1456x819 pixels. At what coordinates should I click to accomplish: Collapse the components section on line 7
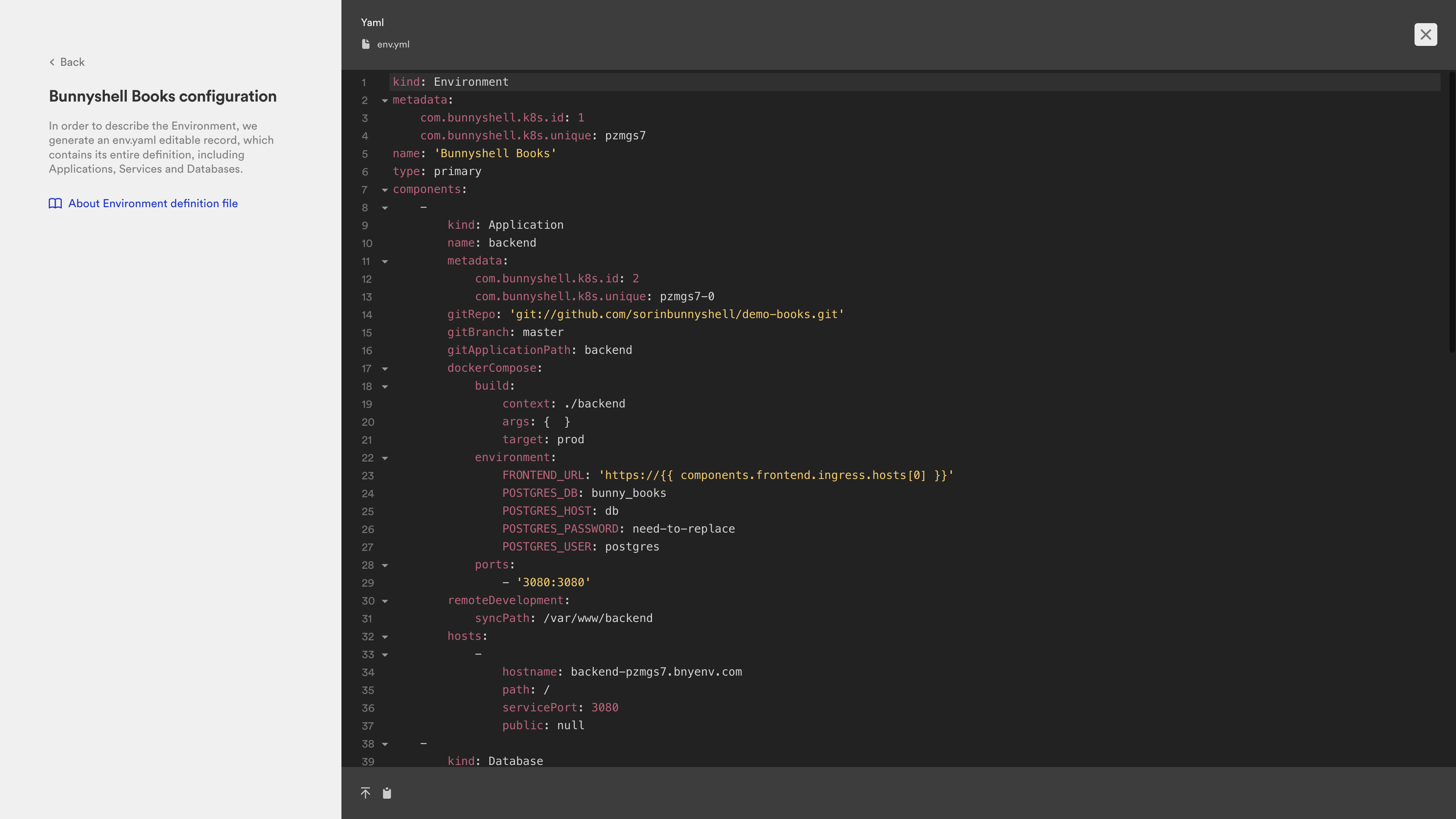pos(385,190)
